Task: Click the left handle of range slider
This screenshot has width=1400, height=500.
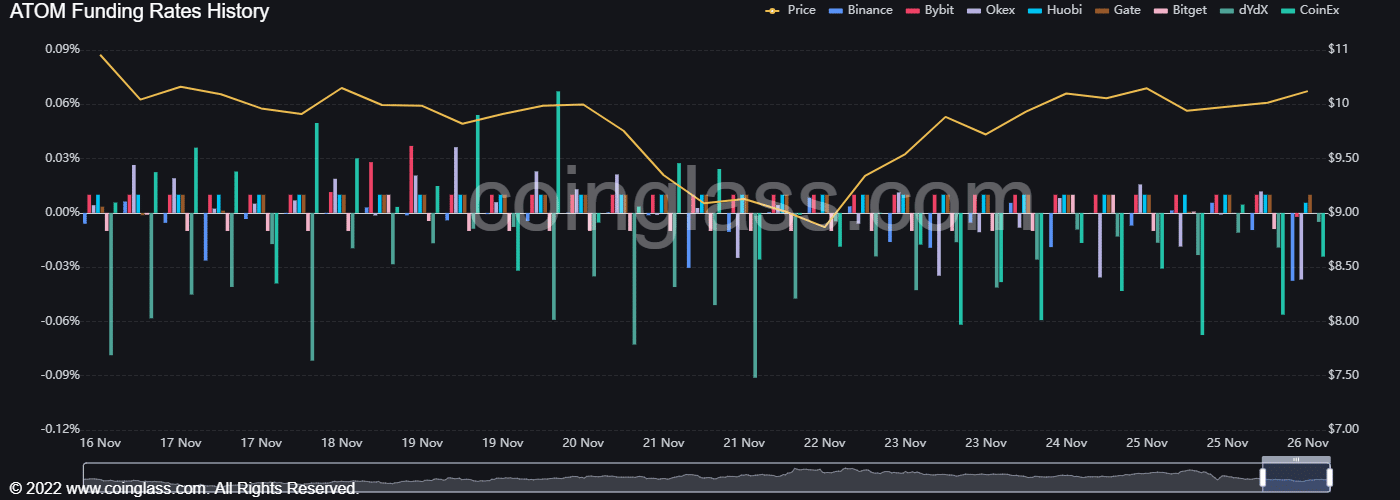Action: tap(1262, 477)
